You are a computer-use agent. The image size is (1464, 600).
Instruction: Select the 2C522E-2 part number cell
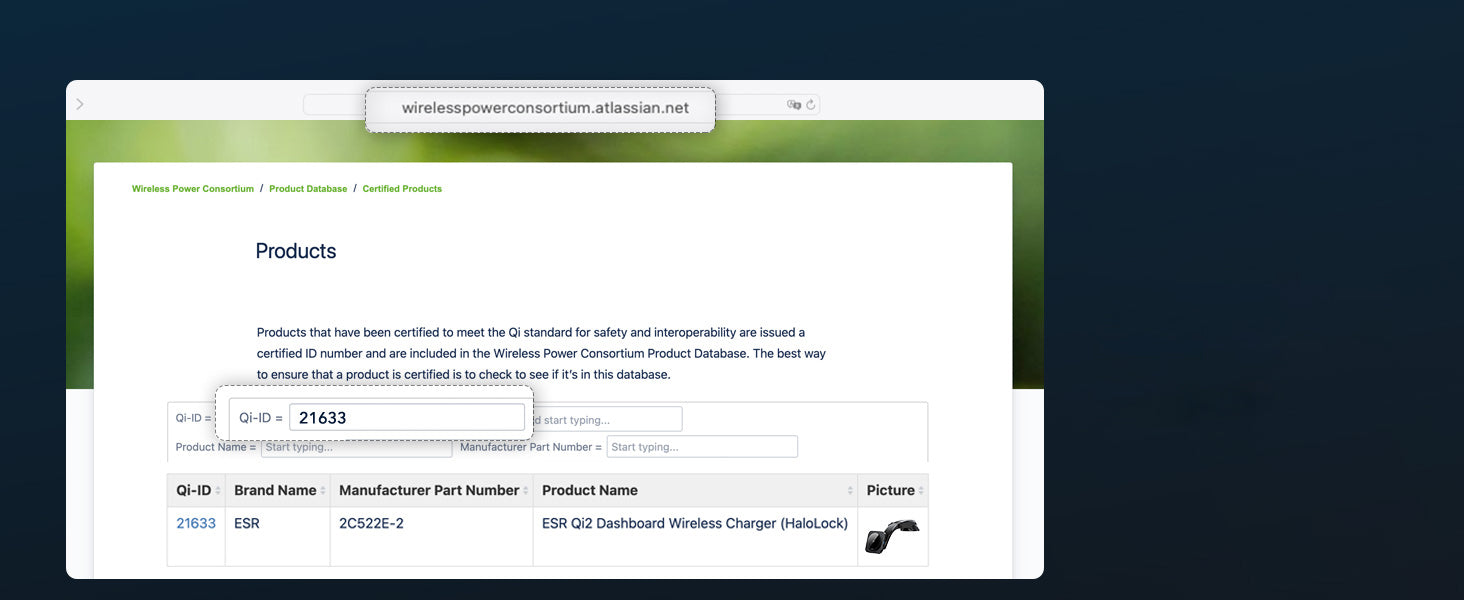click(371, 523)
